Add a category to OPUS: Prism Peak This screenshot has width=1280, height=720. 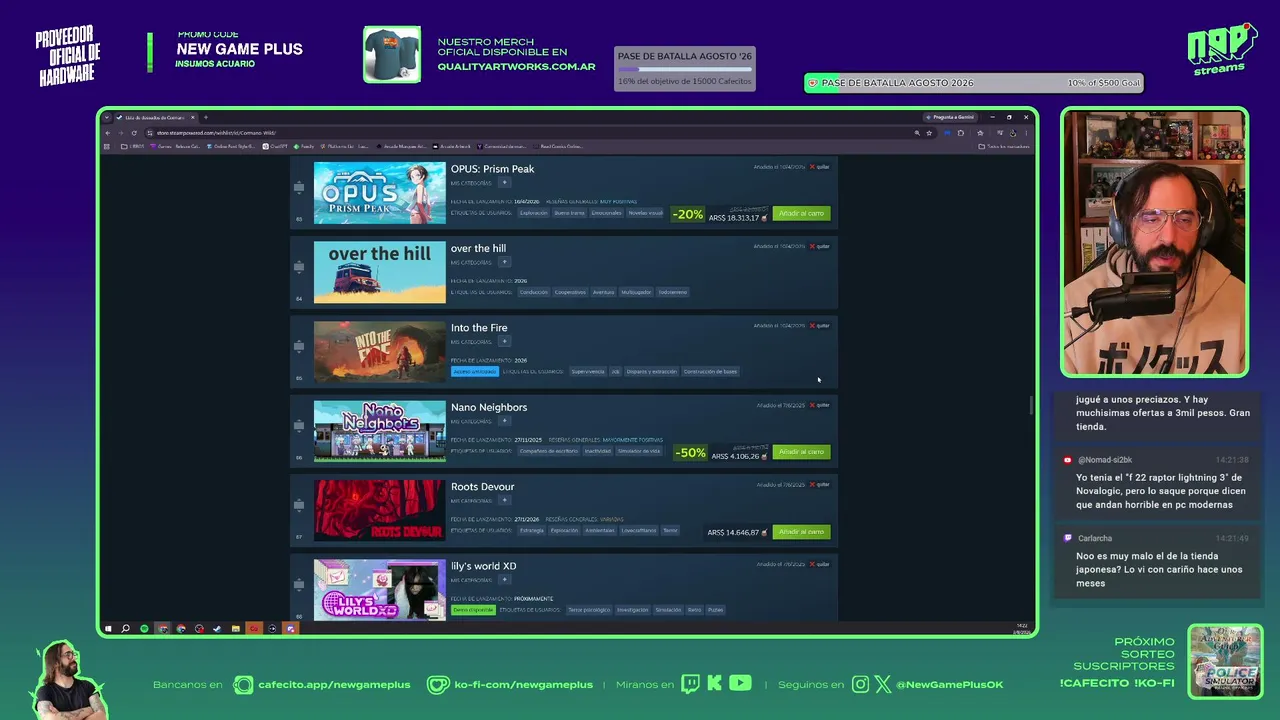pyautogui.click(x=504, y=183)
